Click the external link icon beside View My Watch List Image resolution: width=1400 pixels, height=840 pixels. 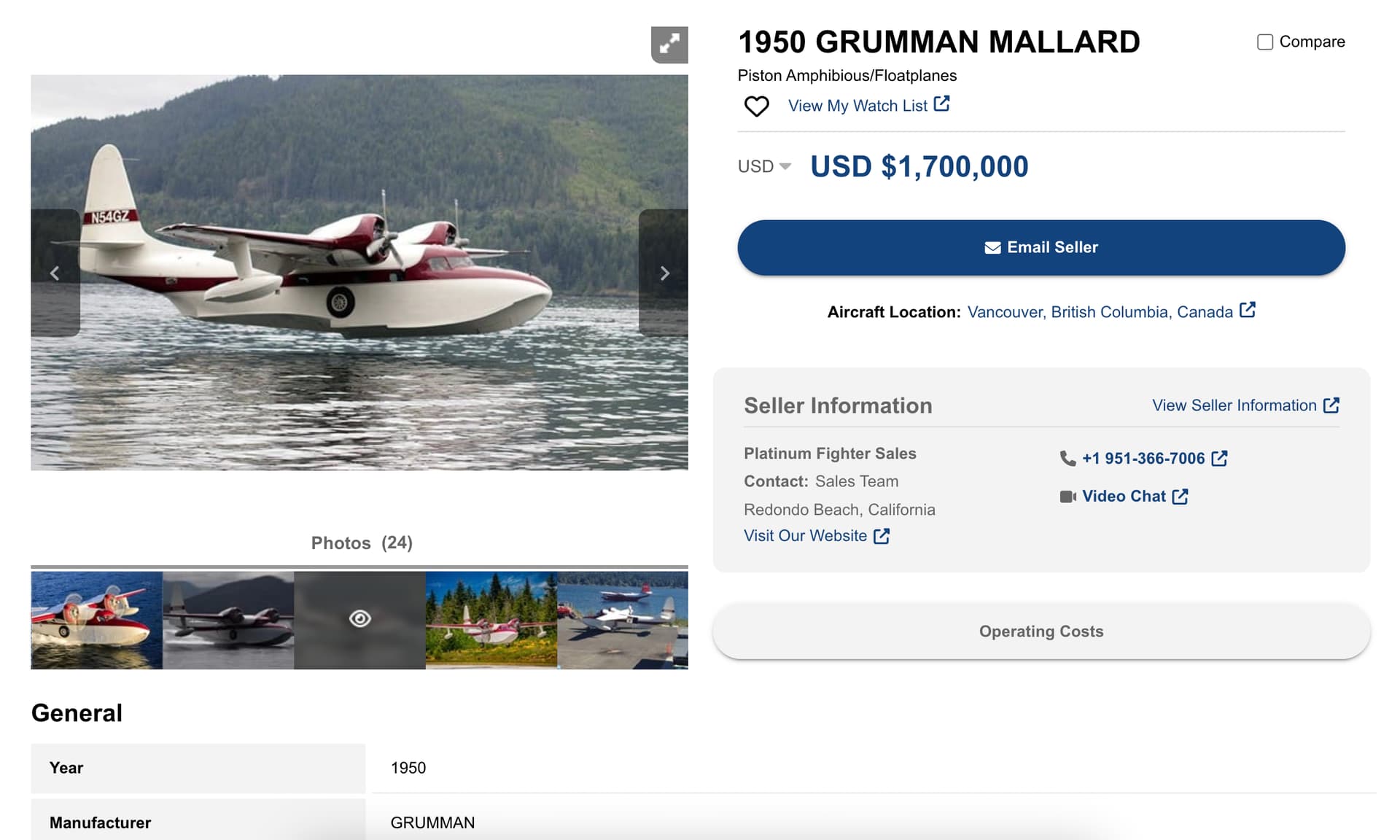click(x=942, y=104)
